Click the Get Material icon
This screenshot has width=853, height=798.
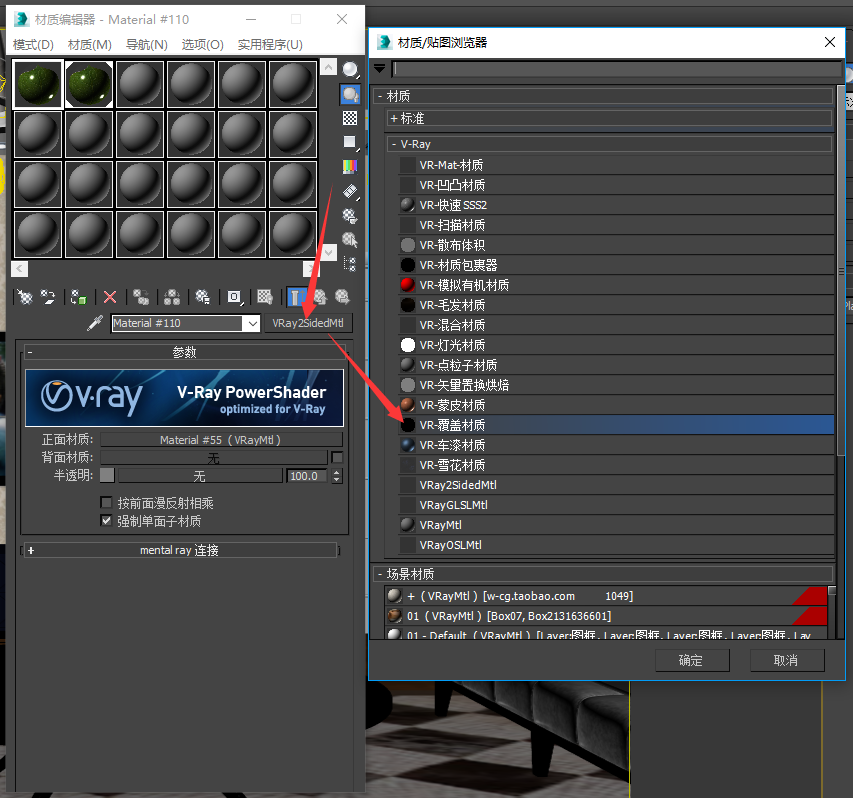(x=25, y=297)
